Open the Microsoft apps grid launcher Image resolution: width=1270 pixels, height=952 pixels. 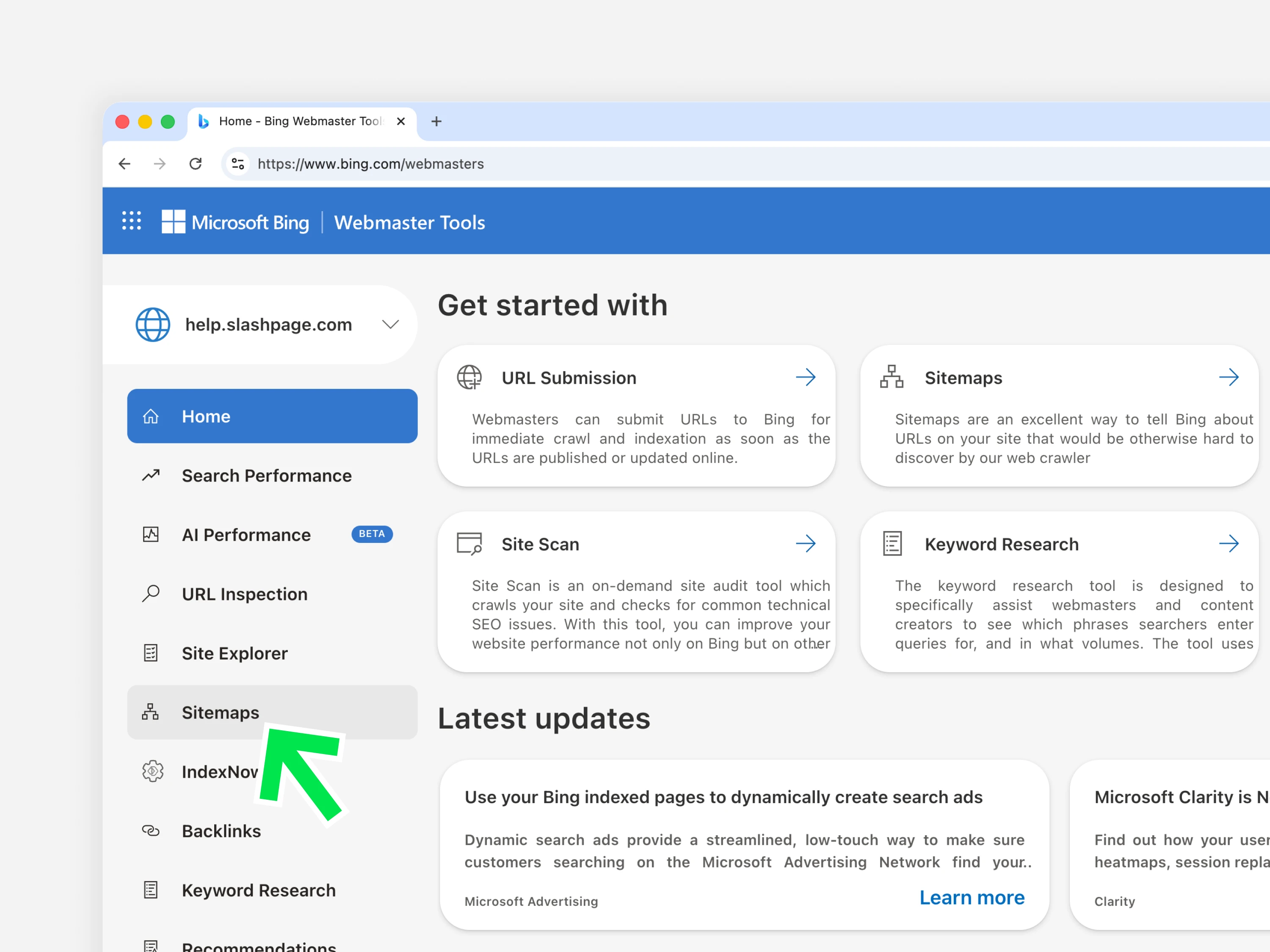point(132,221)
